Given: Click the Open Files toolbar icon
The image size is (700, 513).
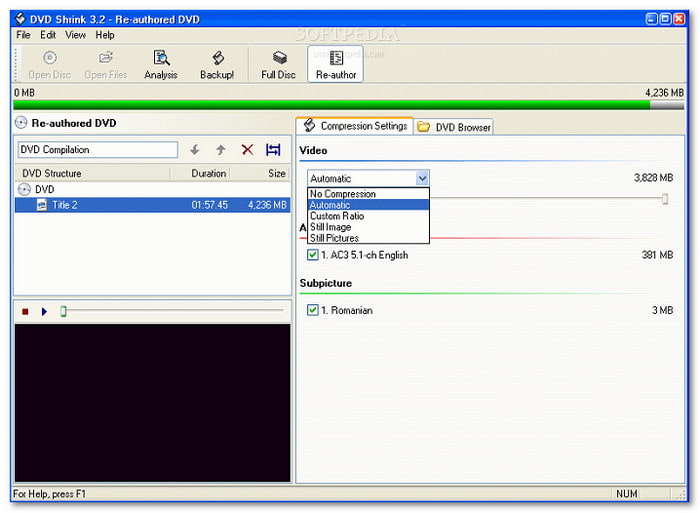Looking at the screenshot, I should point(105,58).
